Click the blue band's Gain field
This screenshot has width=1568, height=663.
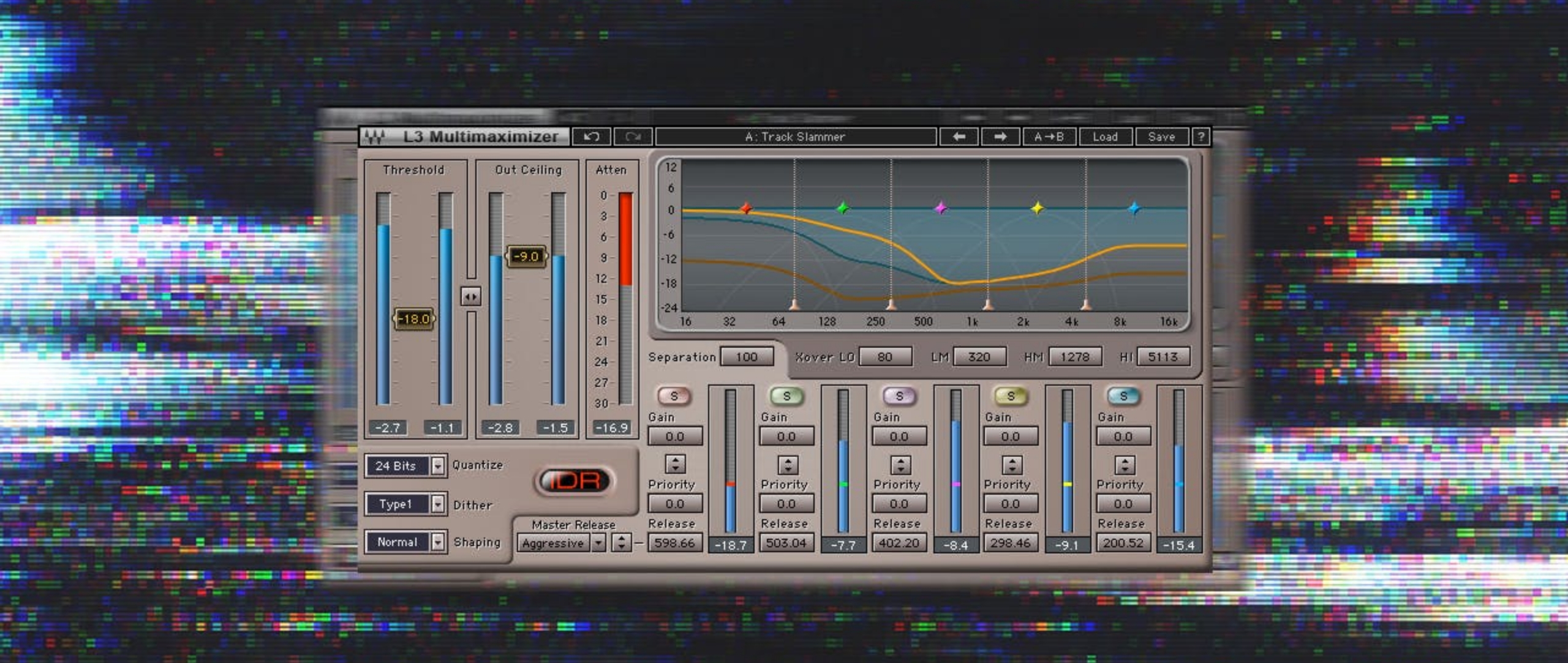point(1123,436)
